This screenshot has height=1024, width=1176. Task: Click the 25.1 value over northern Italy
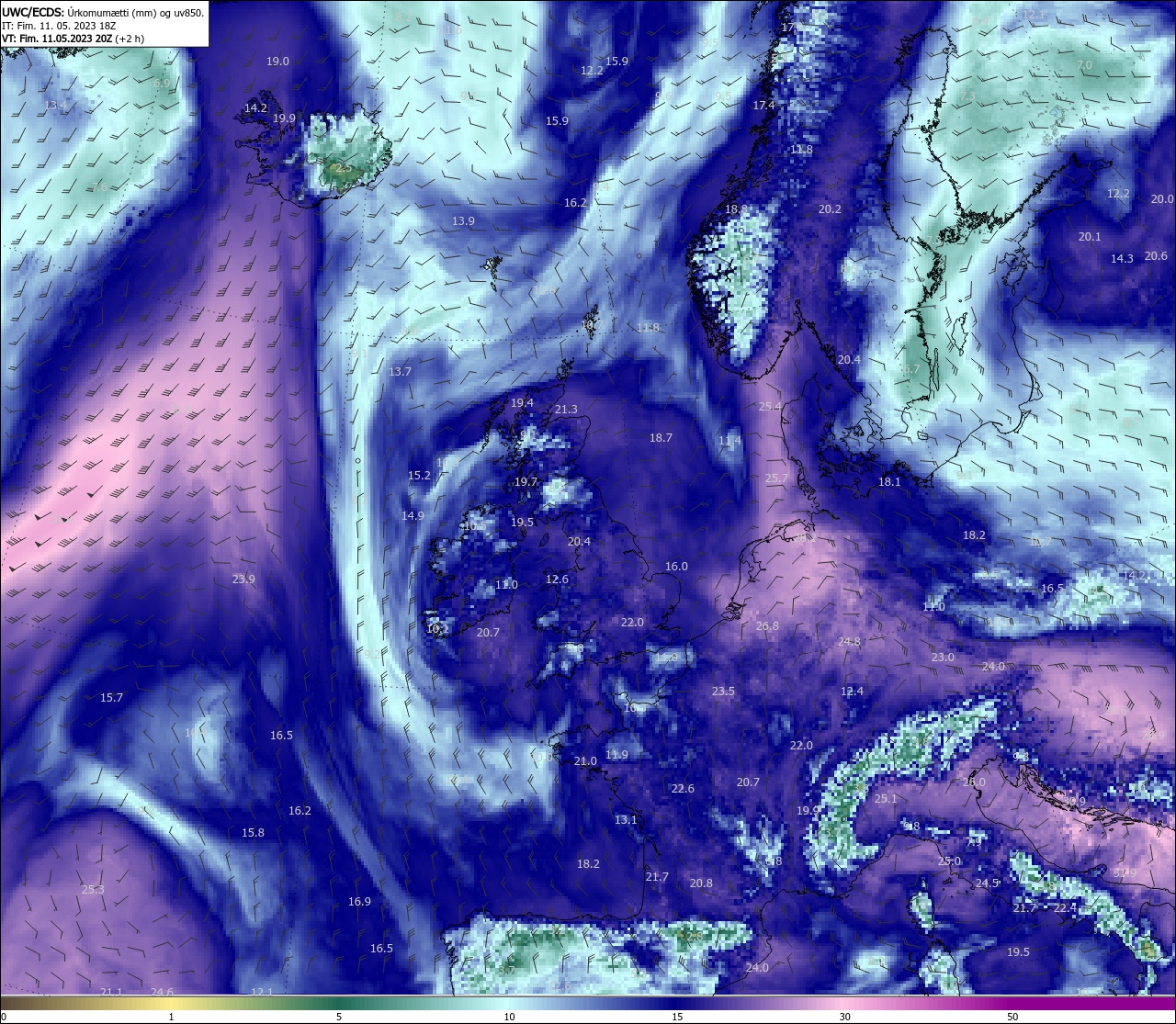pos(886,799)
